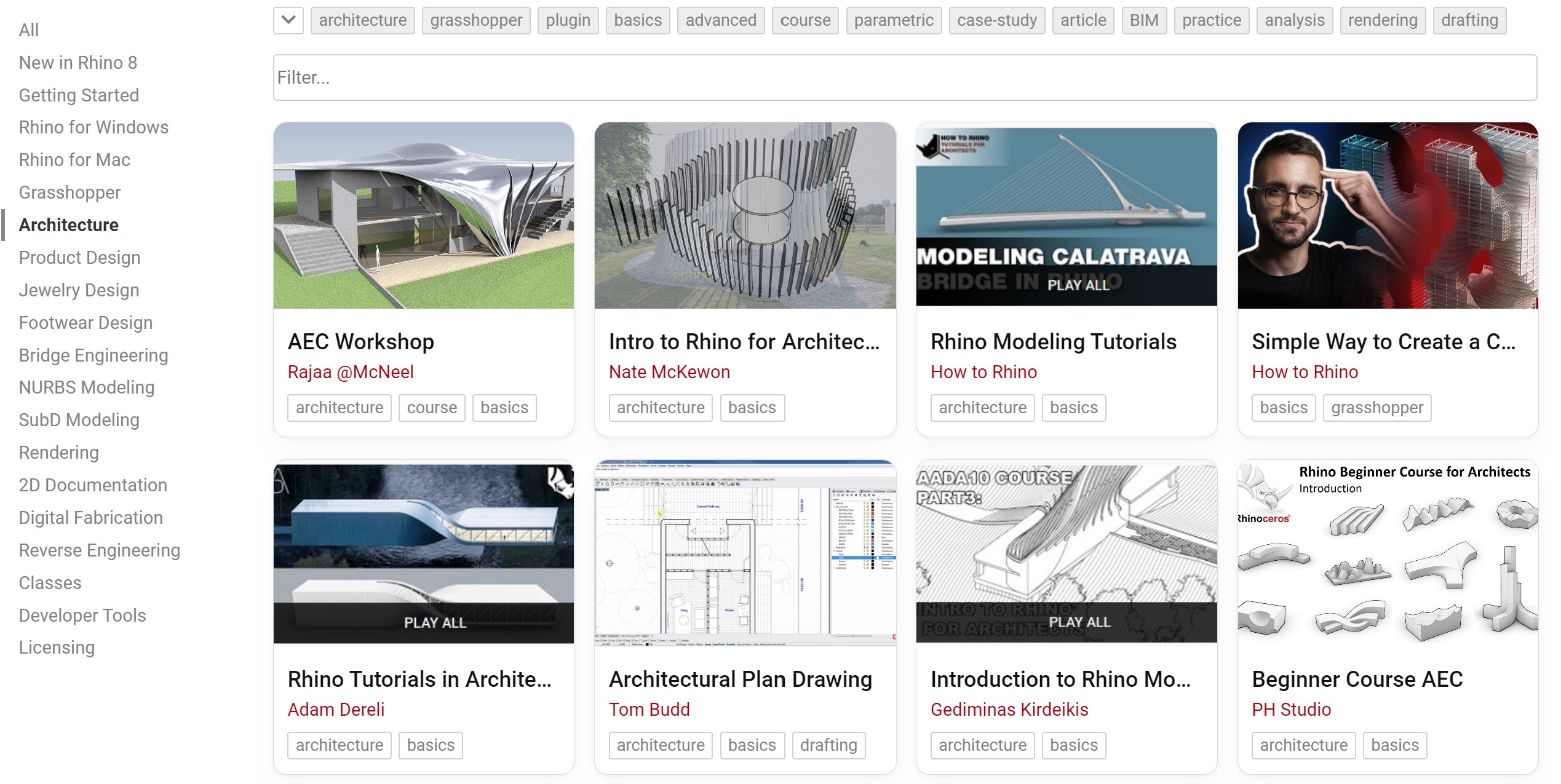Toggle the BIM filter tag

point(1143,20)
